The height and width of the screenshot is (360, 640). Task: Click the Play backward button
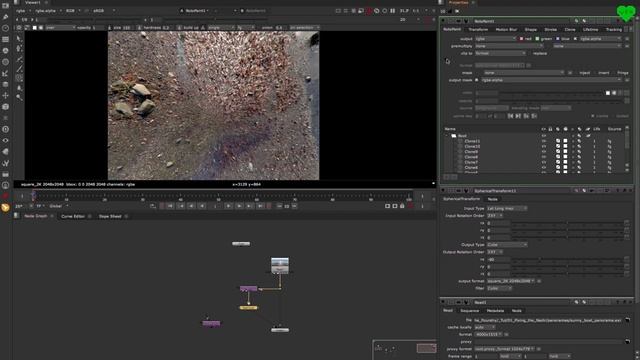tap(202, 206)
